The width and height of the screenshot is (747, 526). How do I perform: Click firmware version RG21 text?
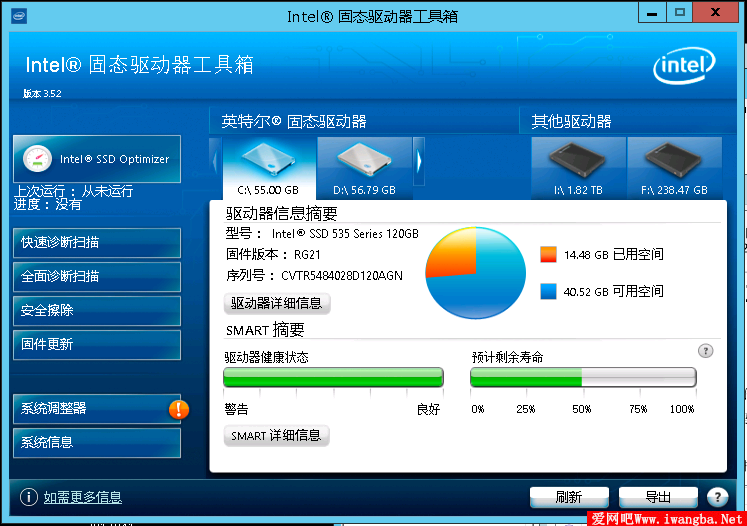point(307,255)
